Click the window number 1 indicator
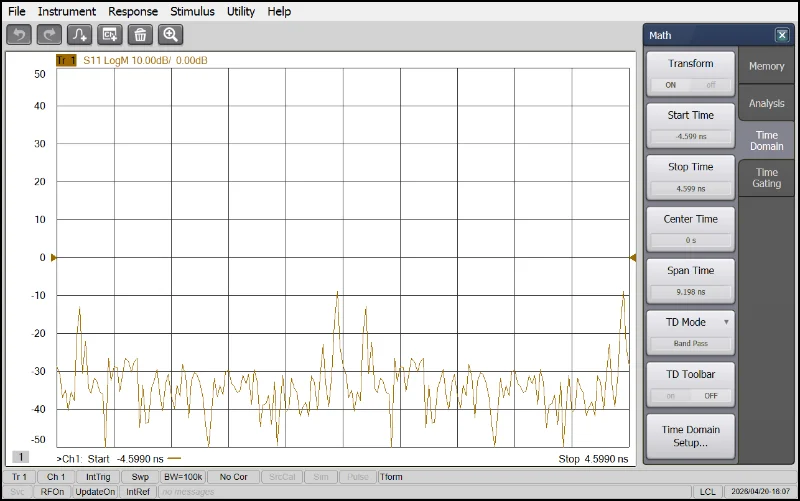The image size is (800, 501). (21, 457)
